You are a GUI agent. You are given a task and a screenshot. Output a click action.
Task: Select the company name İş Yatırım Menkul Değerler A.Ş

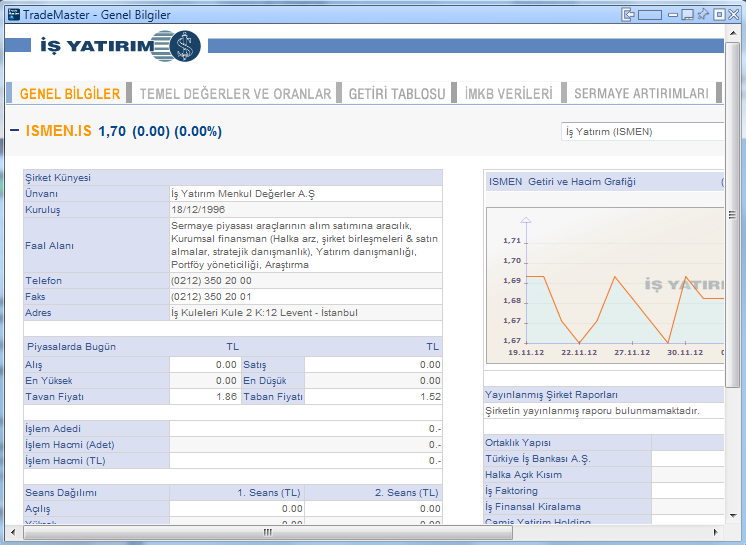point(243,194)
